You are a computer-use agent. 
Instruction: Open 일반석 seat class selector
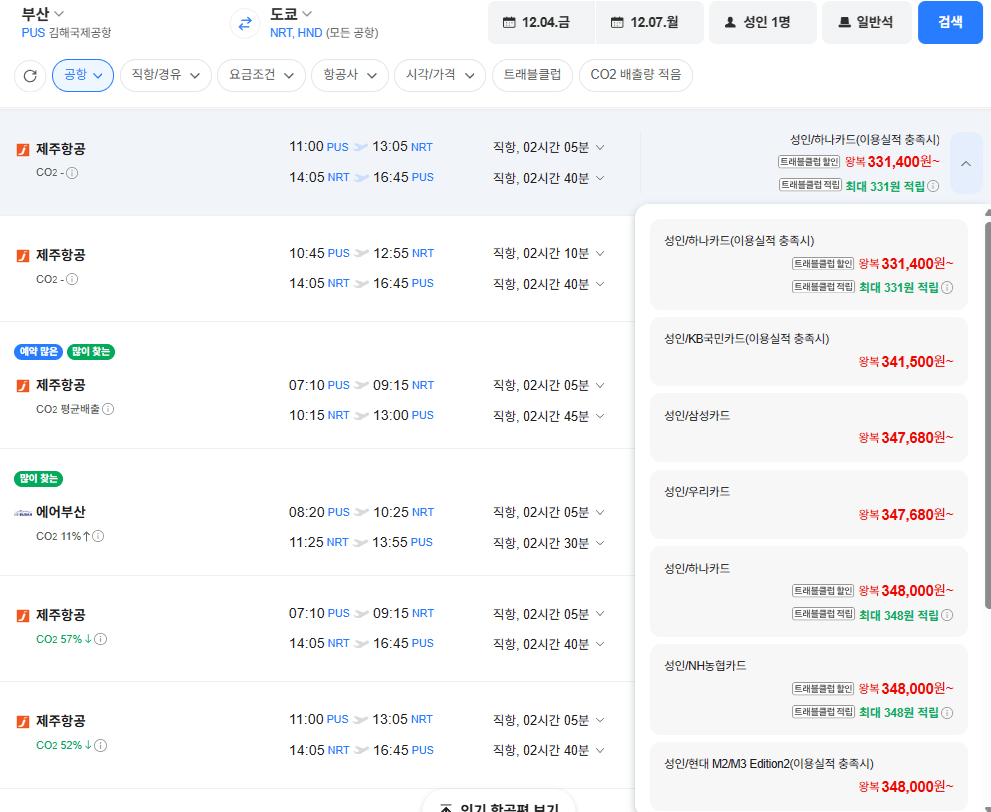pos(866,23)
